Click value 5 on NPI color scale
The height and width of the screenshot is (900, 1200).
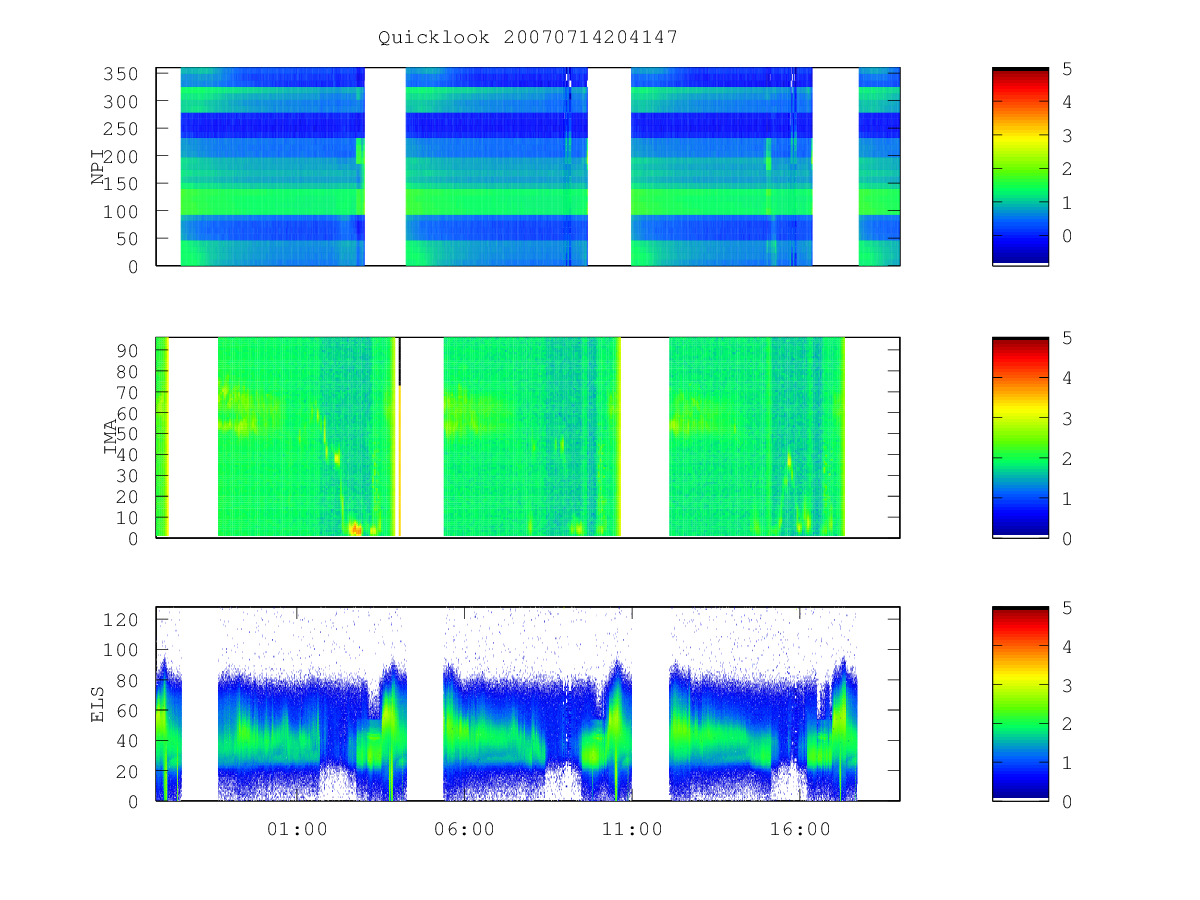(x=1067, y=69)
